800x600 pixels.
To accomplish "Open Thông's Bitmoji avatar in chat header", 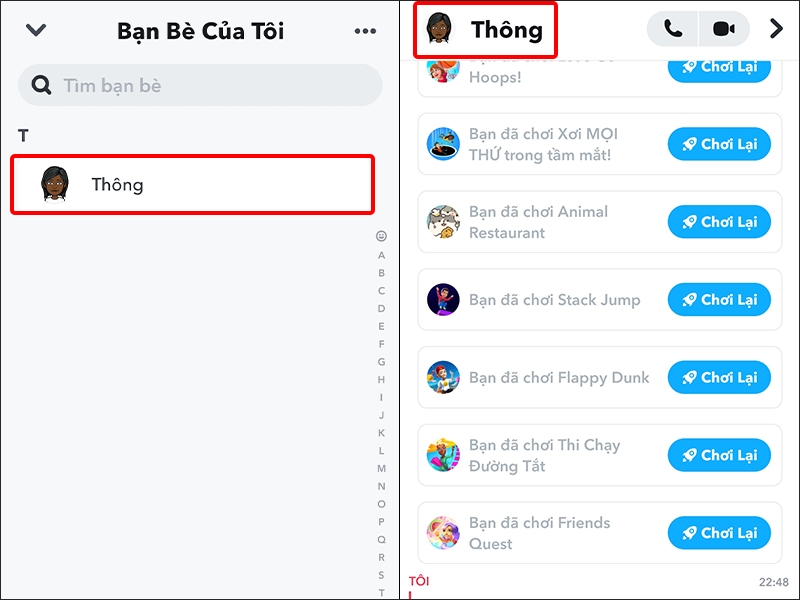I will 438,28.
